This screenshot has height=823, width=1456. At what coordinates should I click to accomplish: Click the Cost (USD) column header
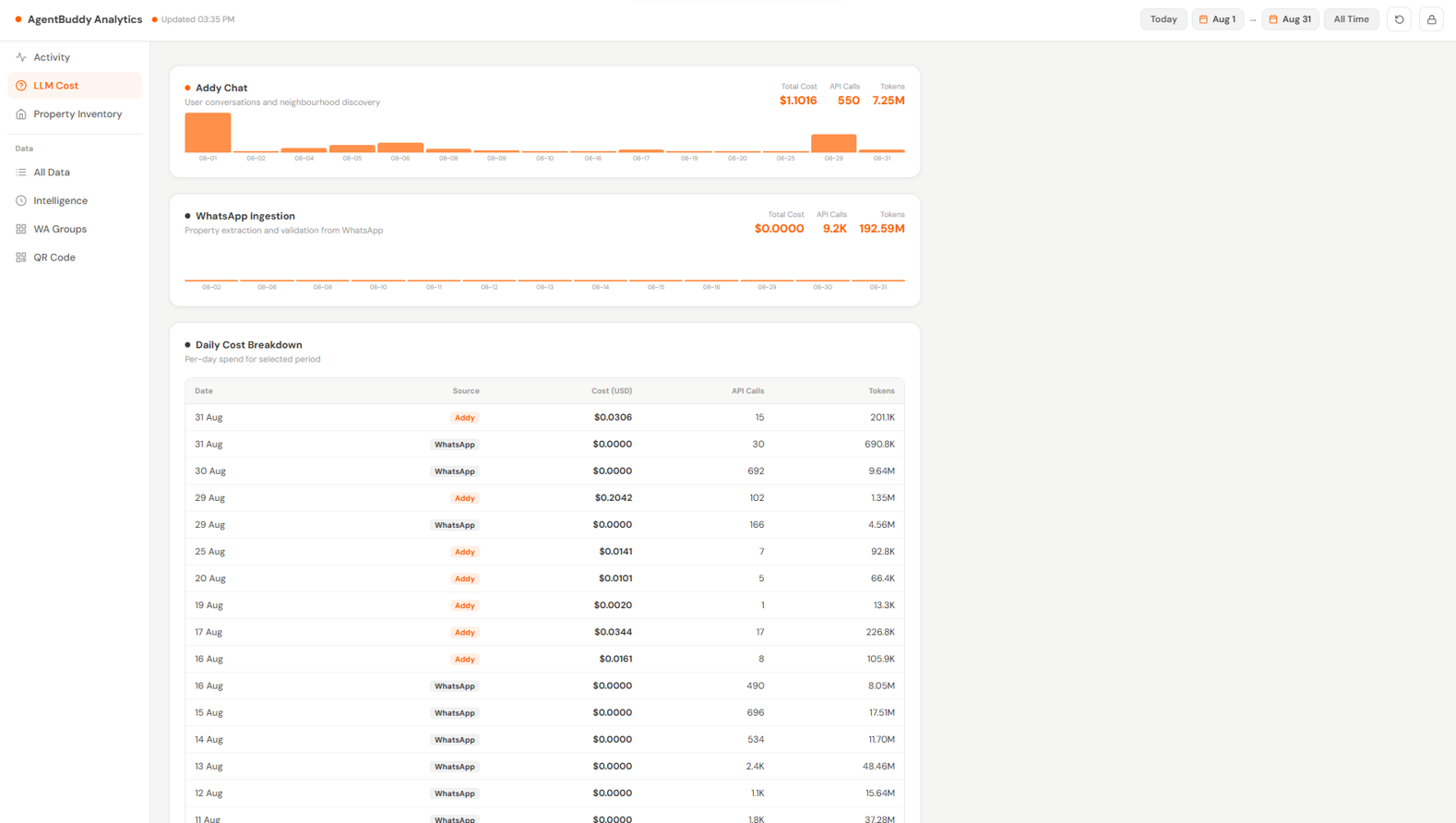(612, 391)
